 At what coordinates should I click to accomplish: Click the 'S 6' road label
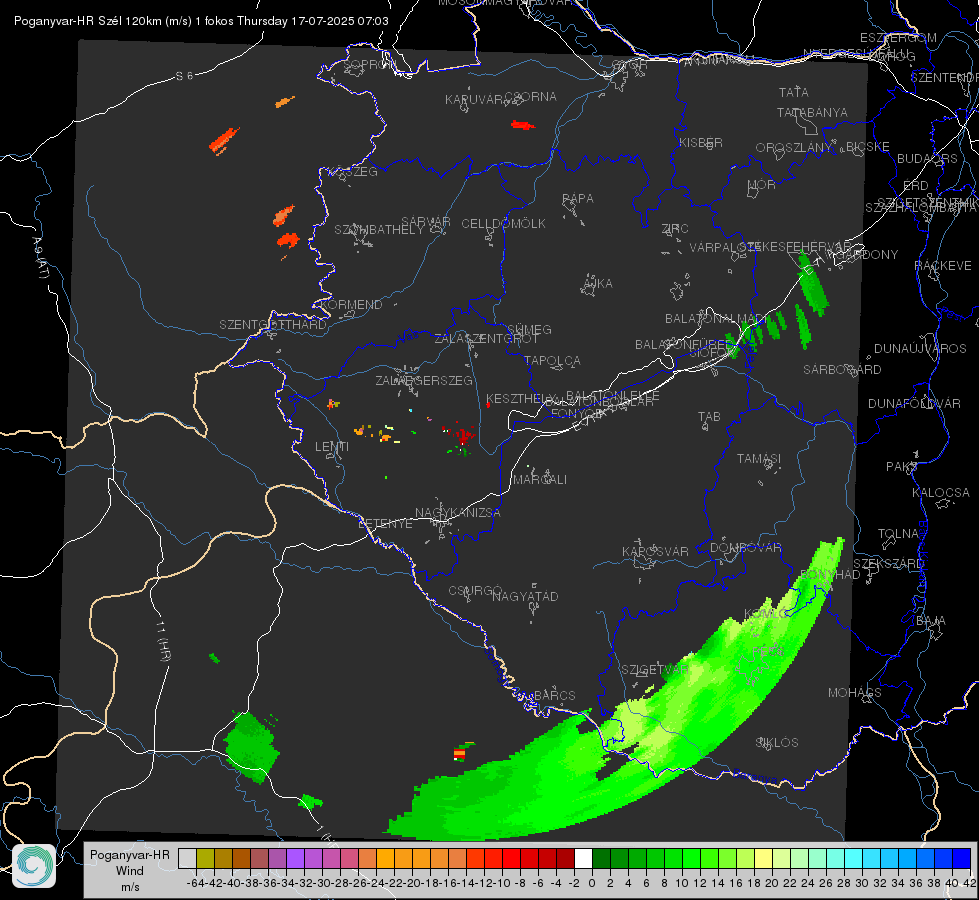(x=184, y=76)
